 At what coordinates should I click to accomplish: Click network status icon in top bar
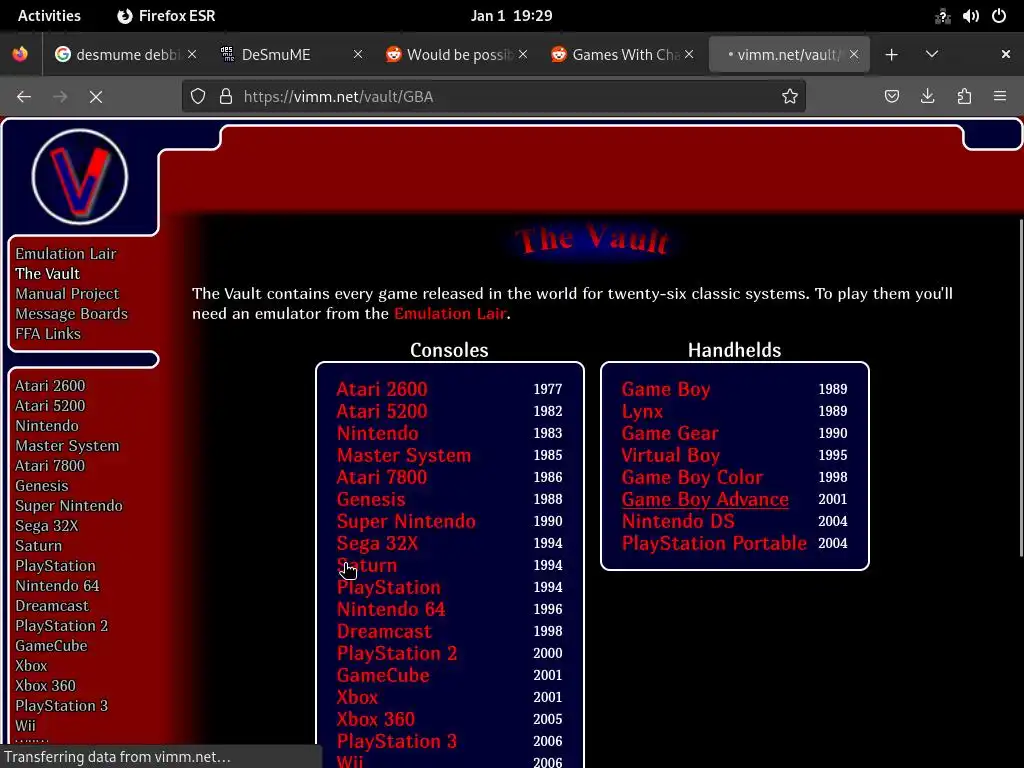click(x=942, y=16)
